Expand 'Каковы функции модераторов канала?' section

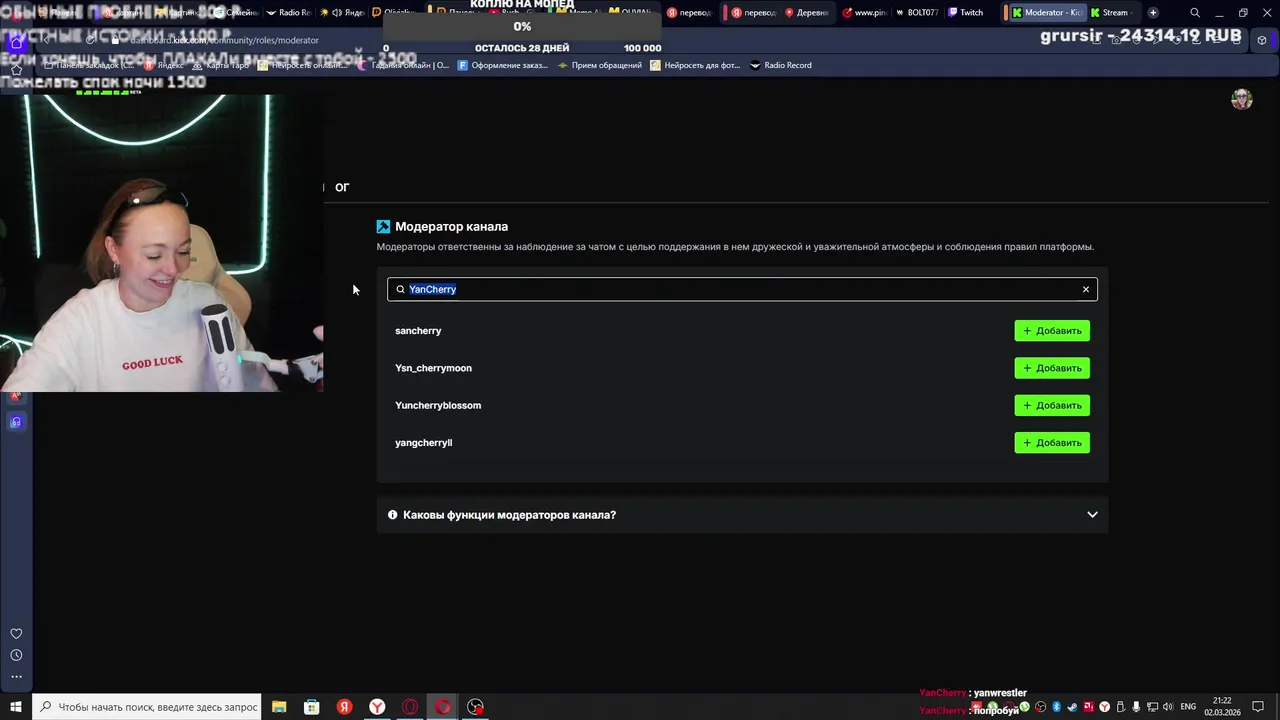(742, 515)
